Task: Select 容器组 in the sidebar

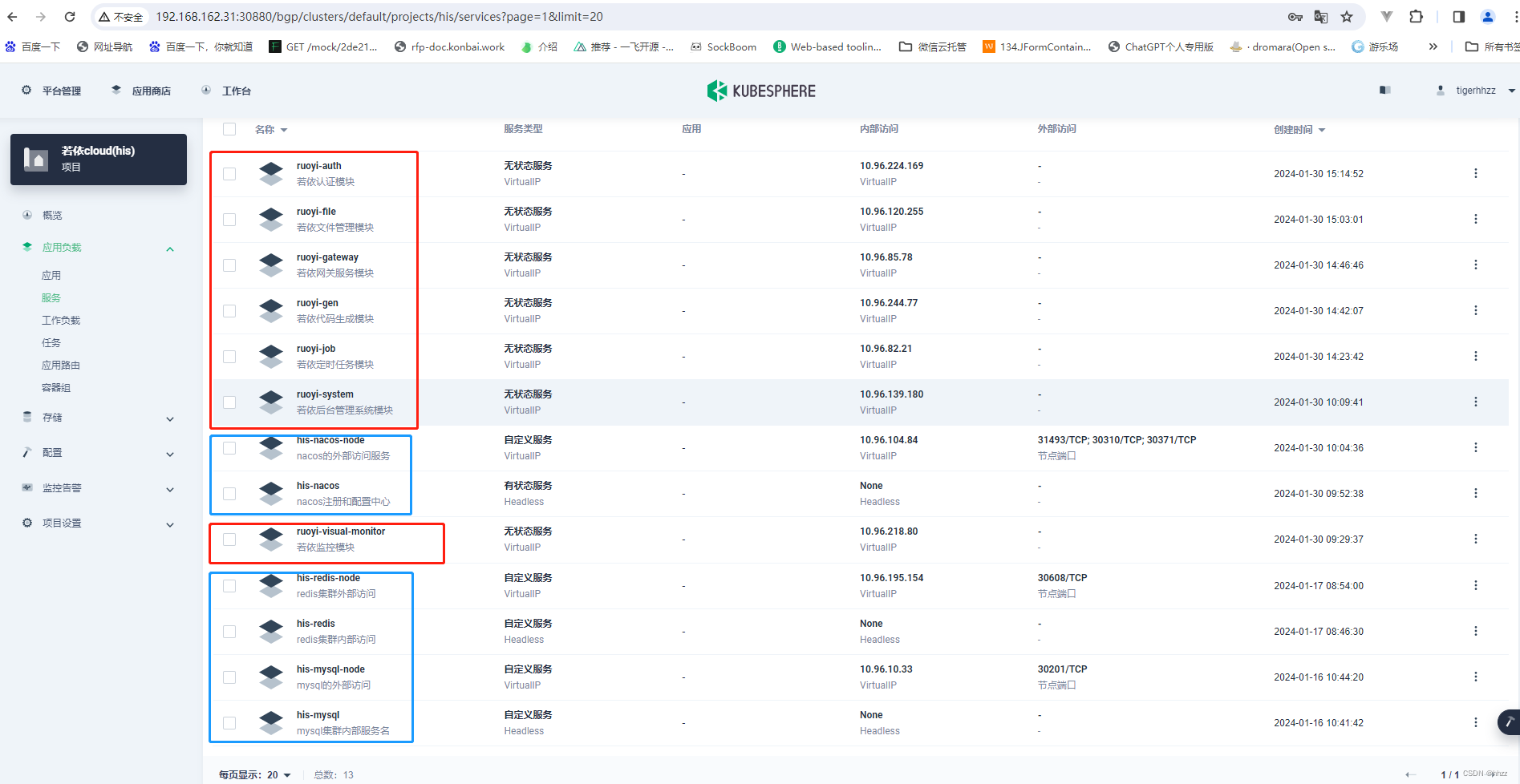Action: tap(56, 387)
